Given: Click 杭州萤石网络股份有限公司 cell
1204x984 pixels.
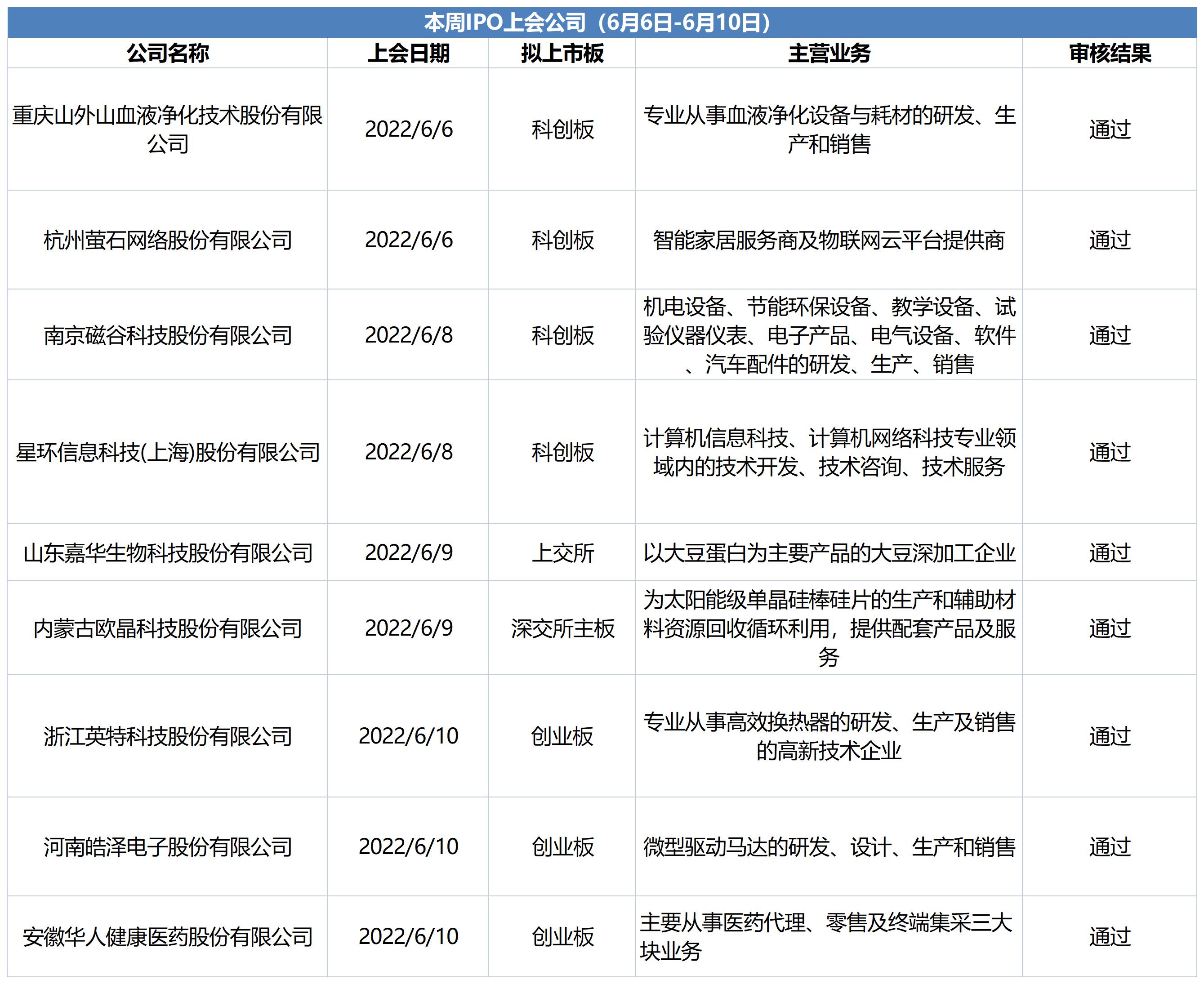Looking at the screenshot, I should tap(168, 240).
